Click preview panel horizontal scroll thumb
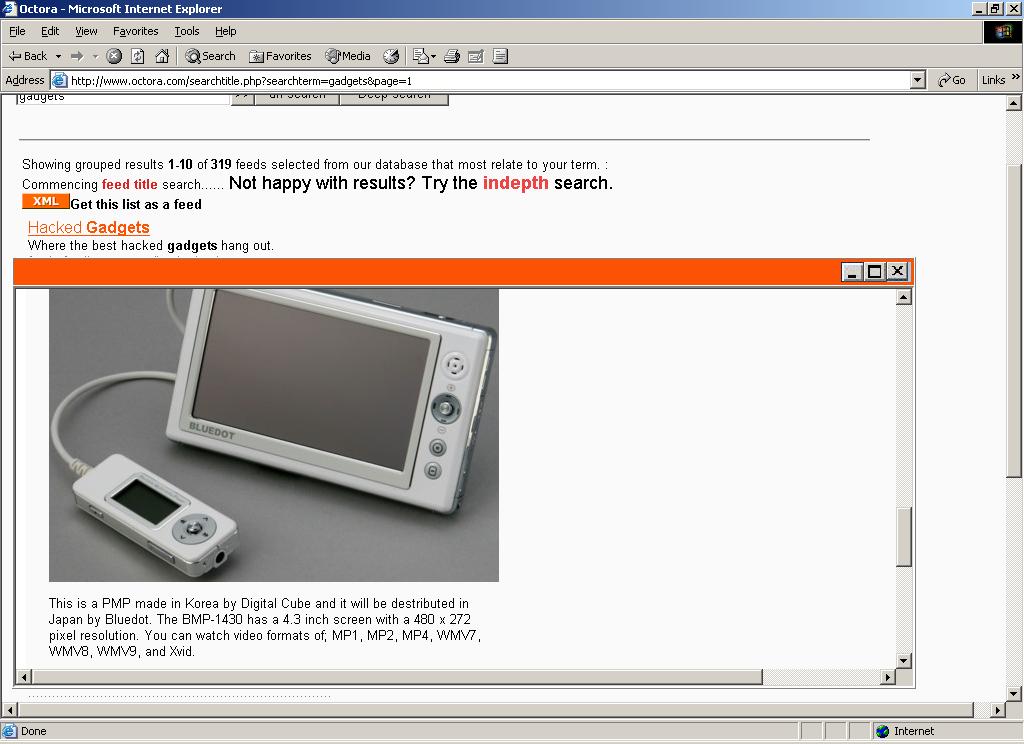1024x744 pixels. [x=397, y=677]
